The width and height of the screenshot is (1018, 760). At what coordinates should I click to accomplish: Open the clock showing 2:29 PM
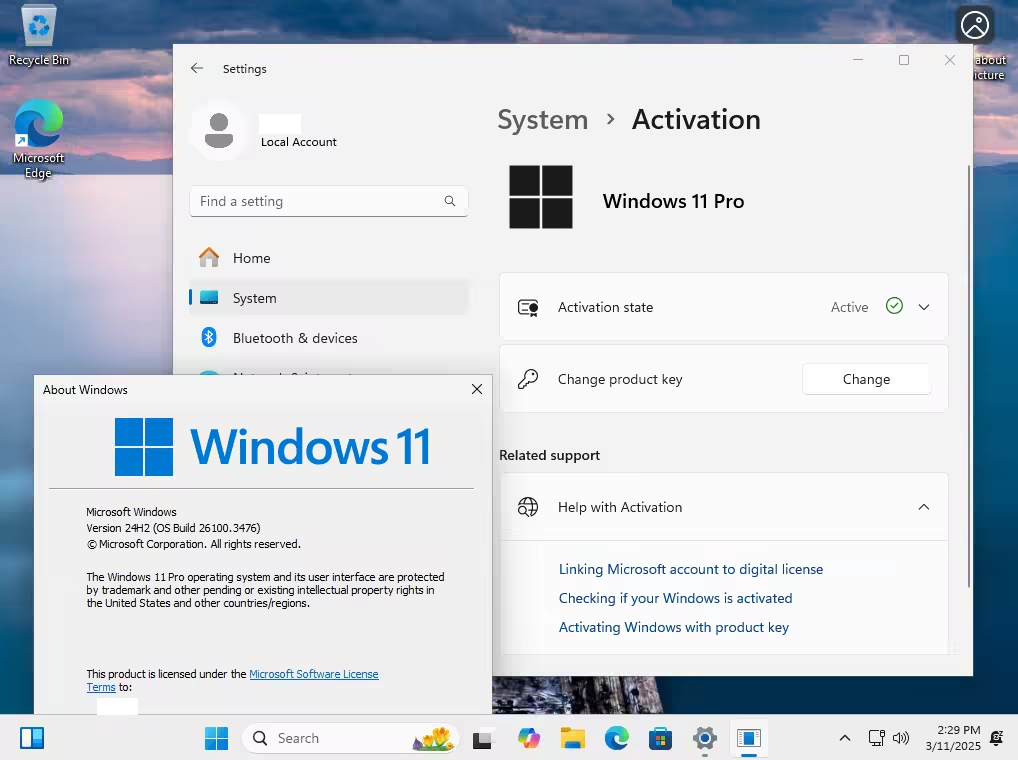(x=952, y=738)
